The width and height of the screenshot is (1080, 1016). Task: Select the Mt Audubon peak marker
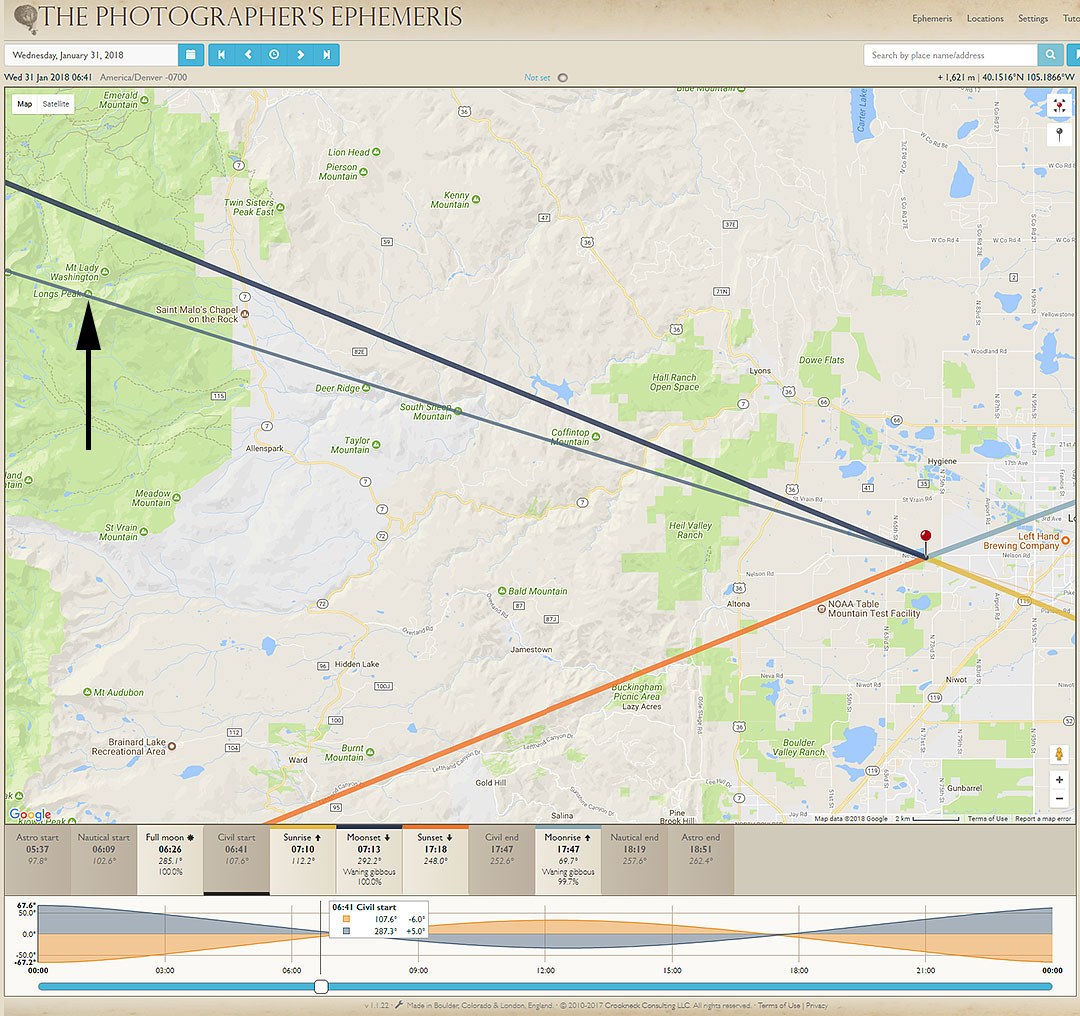pyautogui.click(x=87, y=692)
